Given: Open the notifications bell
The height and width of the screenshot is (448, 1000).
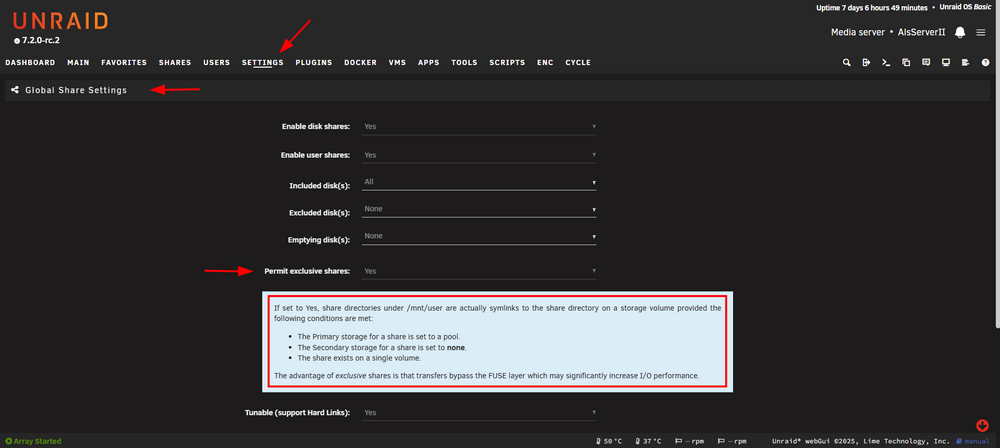Looking at the screenshot, I should 960,33.
